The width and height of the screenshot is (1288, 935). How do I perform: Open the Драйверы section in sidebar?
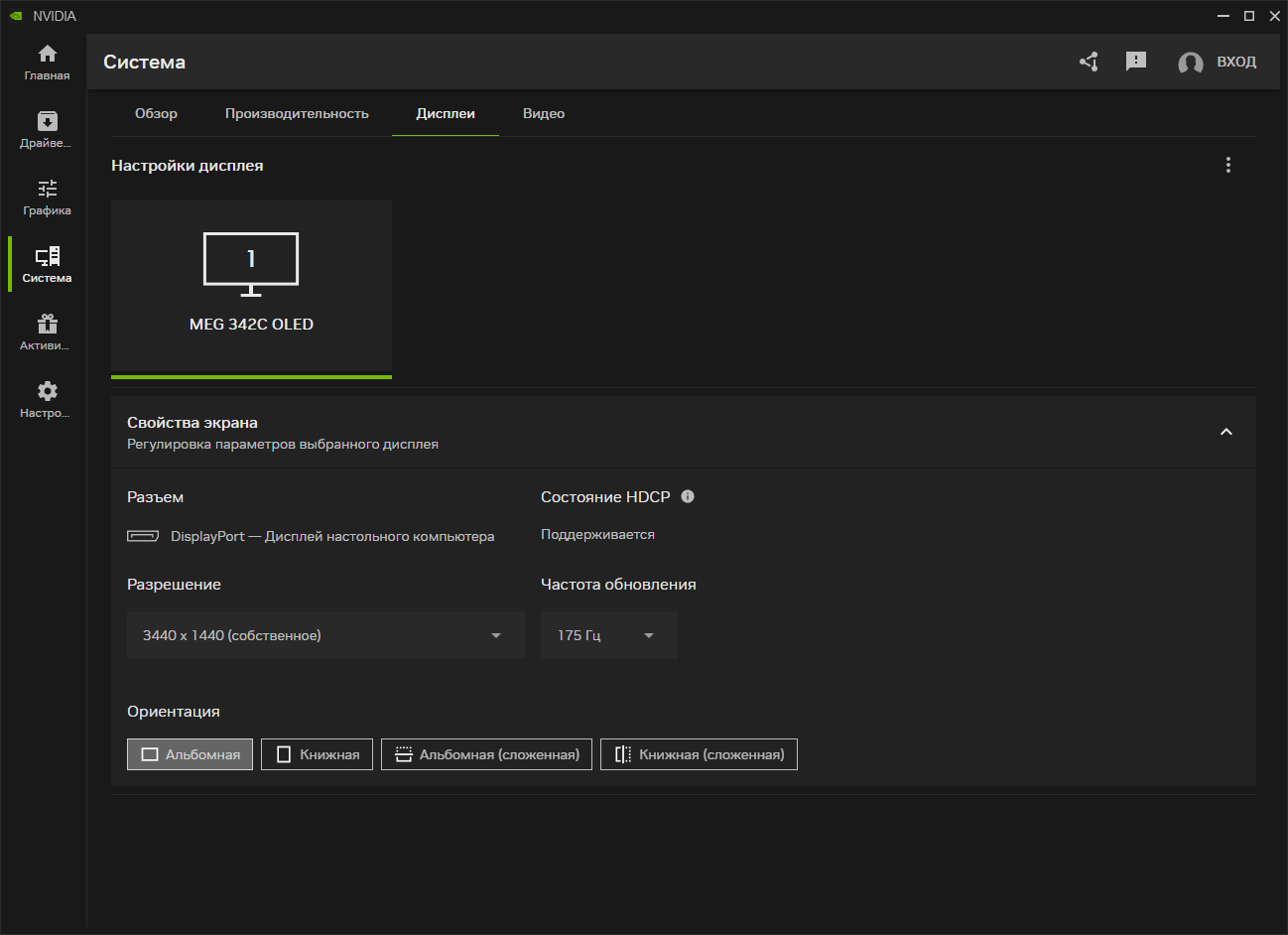[x=47, y=129]
